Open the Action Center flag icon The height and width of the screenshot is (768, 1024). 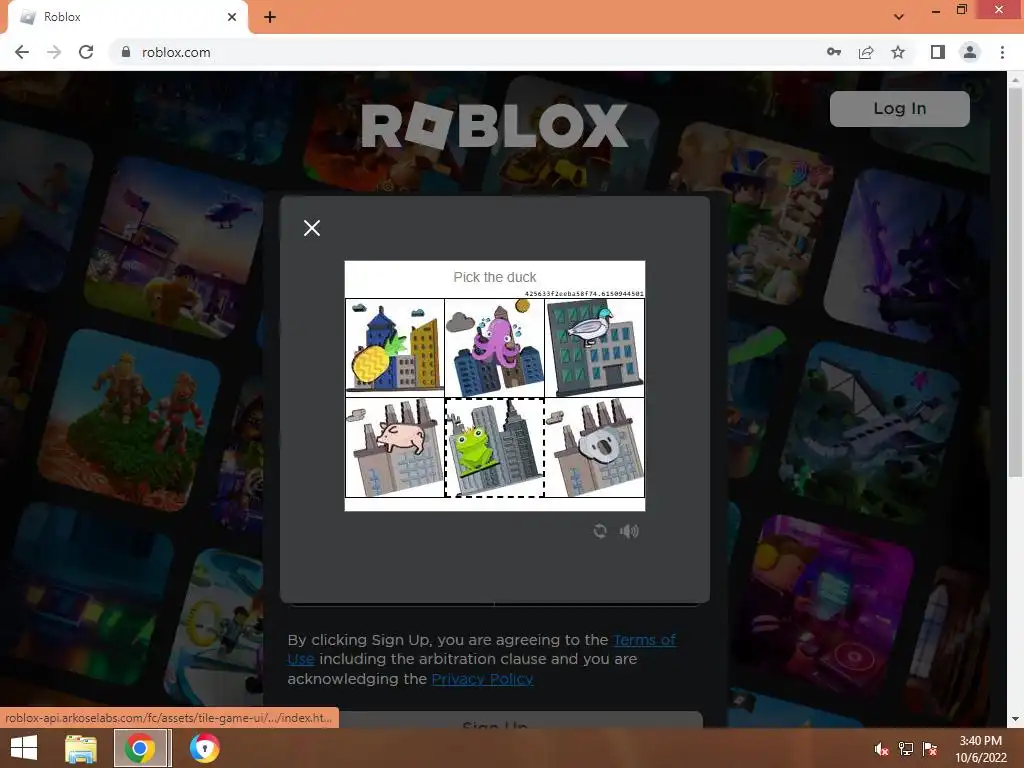[x=930, y=749]
